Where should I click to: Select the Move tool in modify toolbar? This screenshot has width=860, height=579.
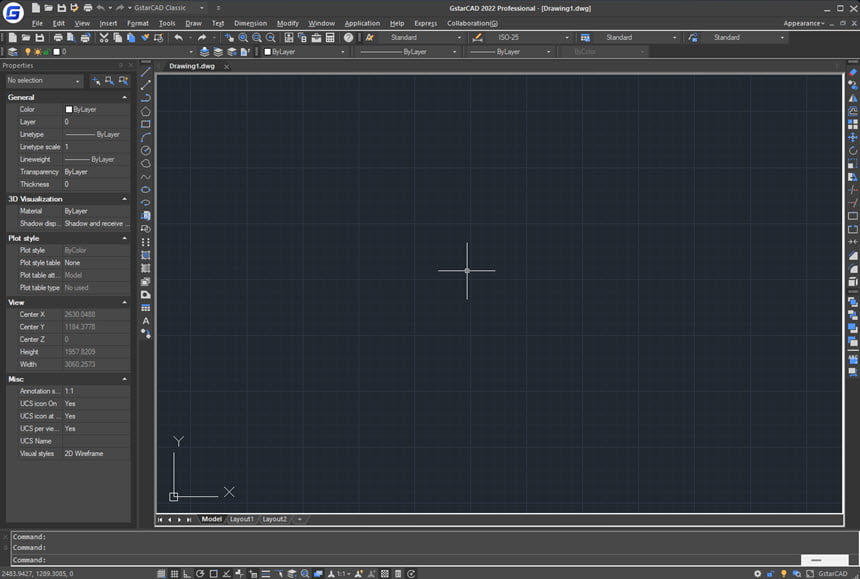[853, 138]
